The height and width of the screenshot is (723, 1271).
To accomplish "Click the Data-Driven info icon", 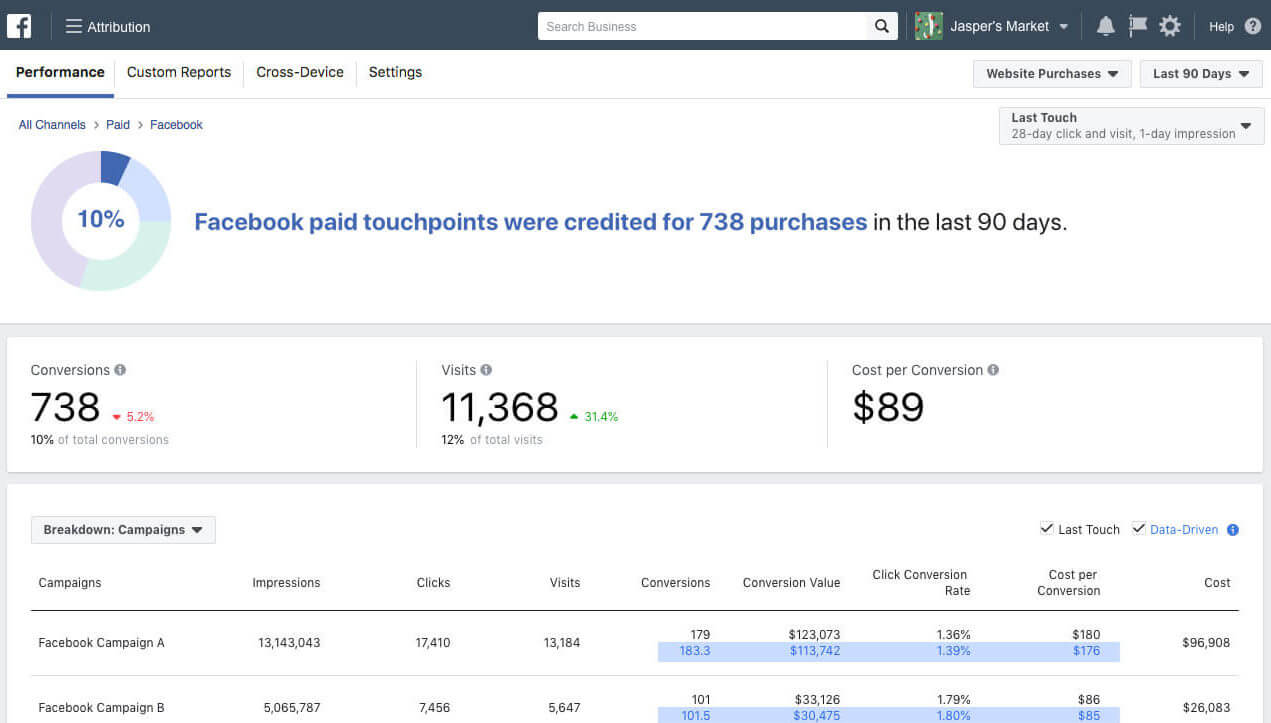I will (1232, 530).
